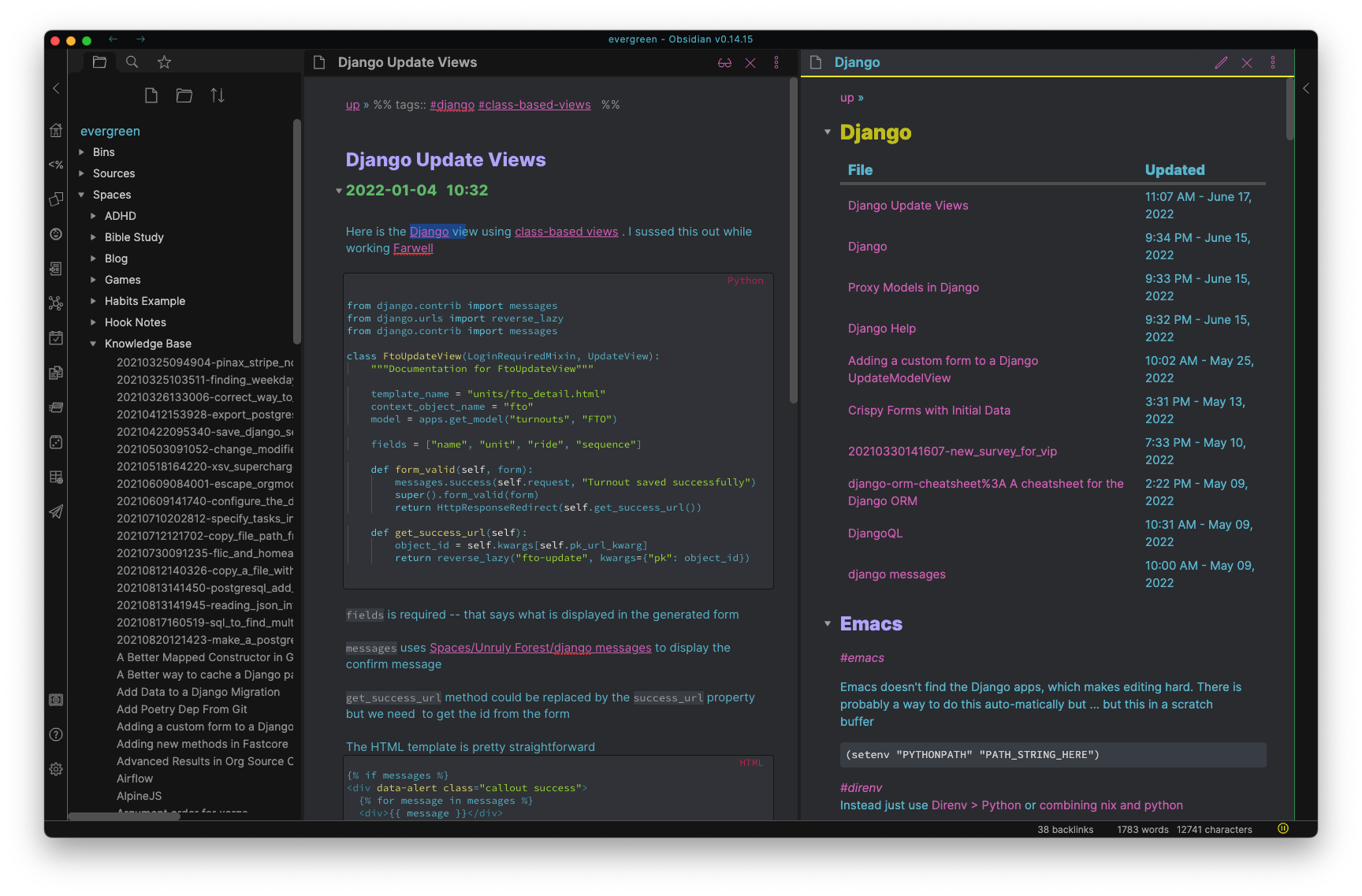
Task: Open Crispy Forms with Initial Data link
Action: coord(928,411)
